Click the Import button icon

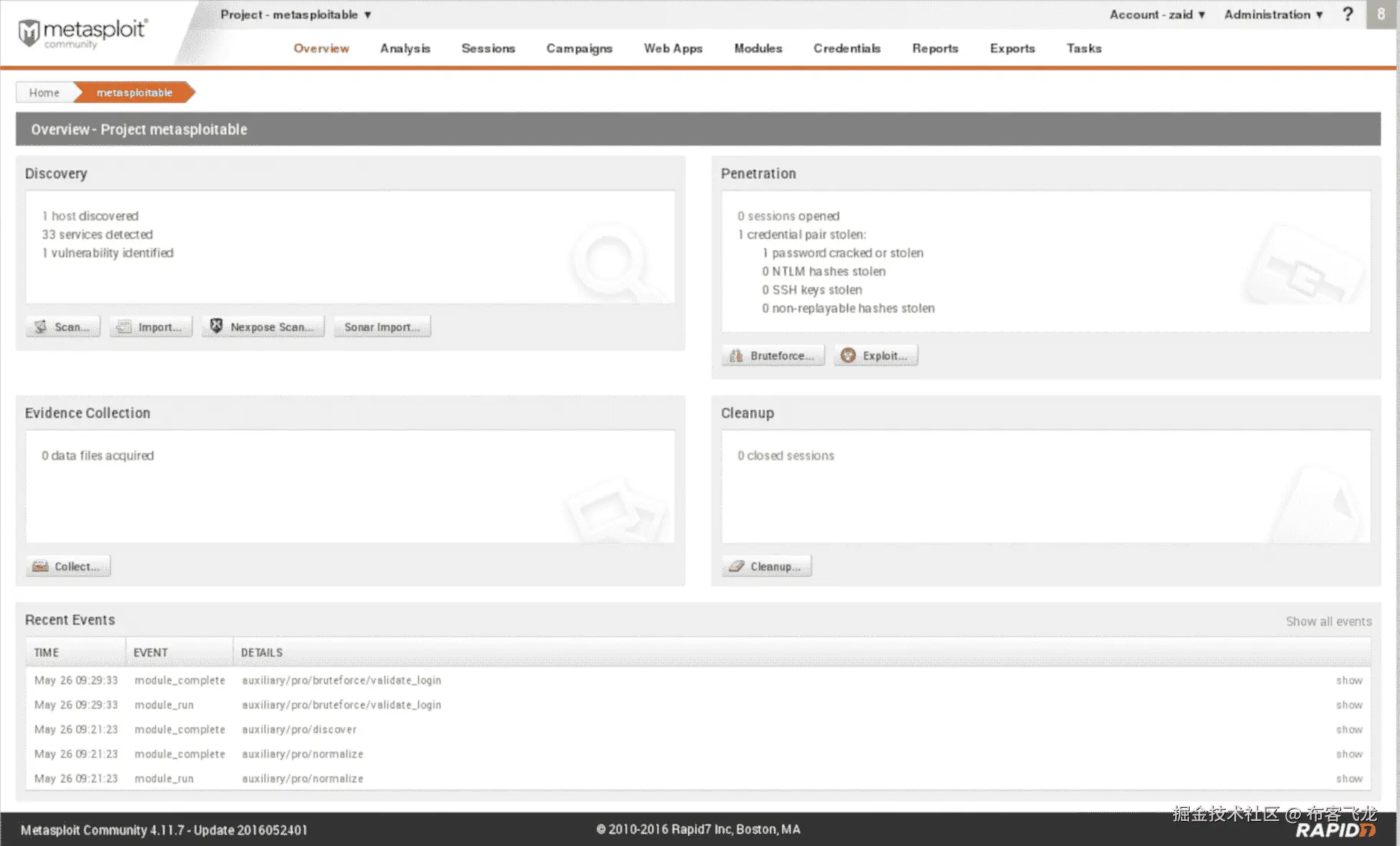(x=124, y=327)
